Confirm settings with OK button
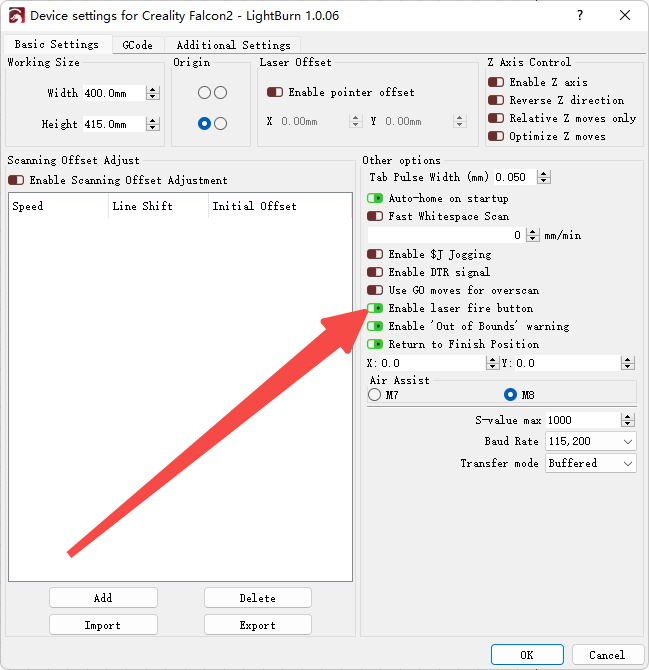Viewport: 649px width, 670px height. point(527,655)
